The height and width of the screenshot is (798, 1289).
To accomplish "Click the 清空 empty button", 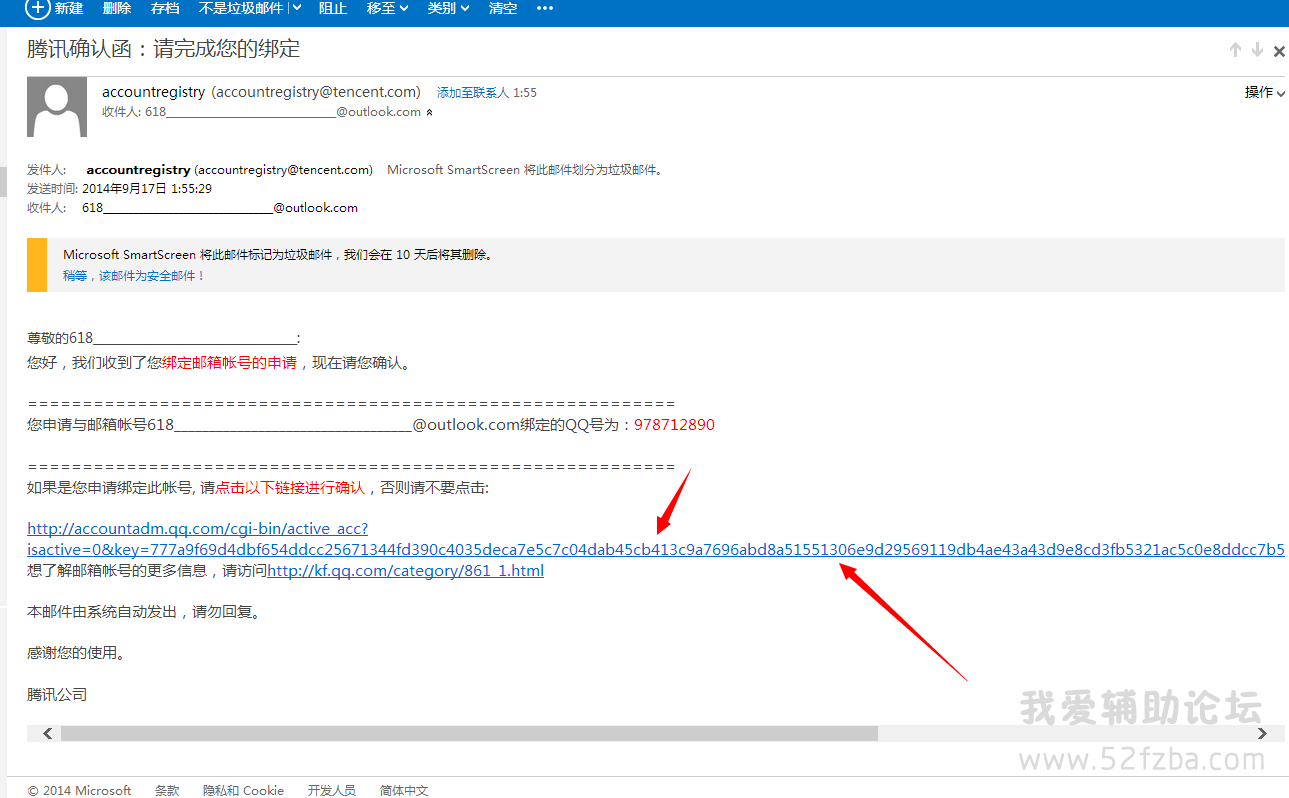I will (x=503, y=8).
